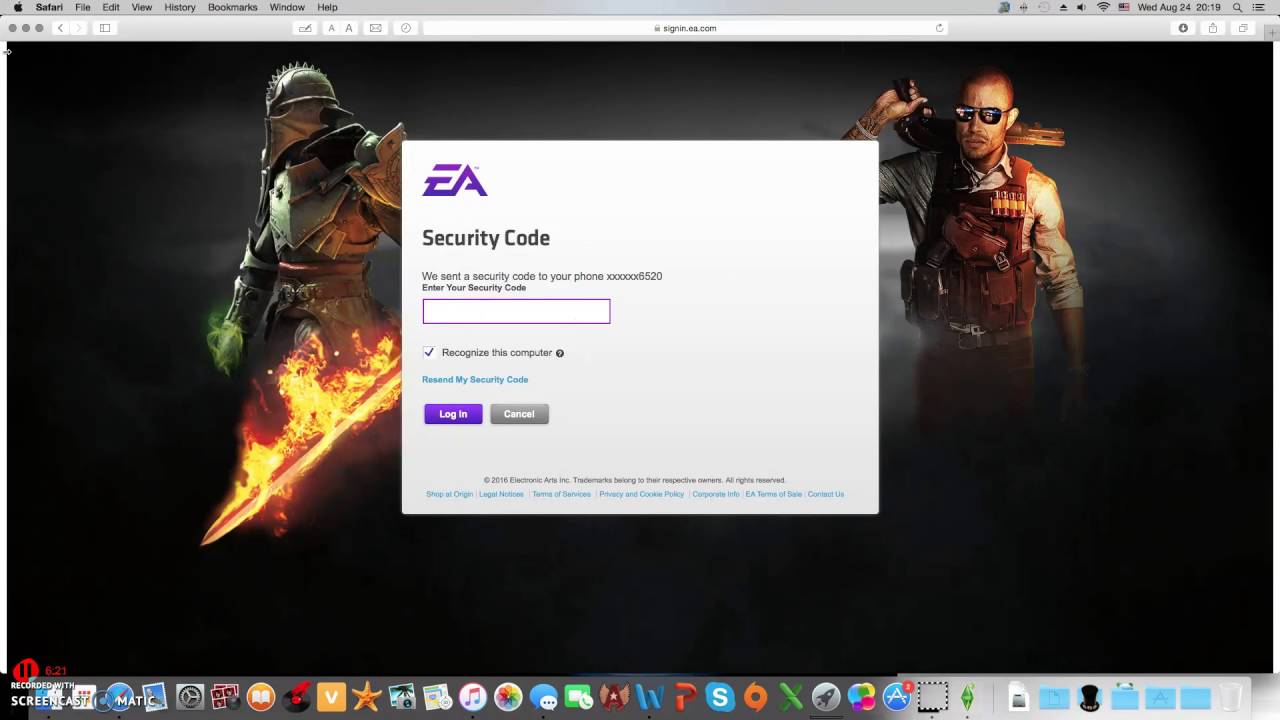Viewport: 1280px width, 720px height.
Task: Open the Help menu
Action: 327,7
